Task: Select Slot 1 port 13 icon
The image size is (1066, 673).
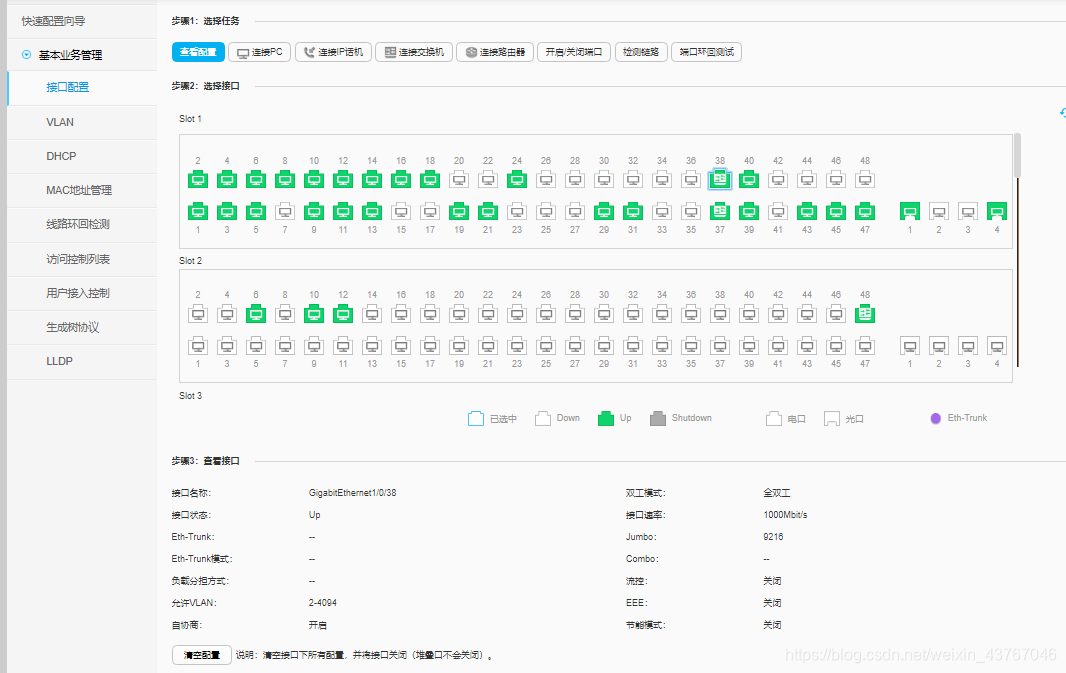Action: pyautogui.click(x=372, y=211)
